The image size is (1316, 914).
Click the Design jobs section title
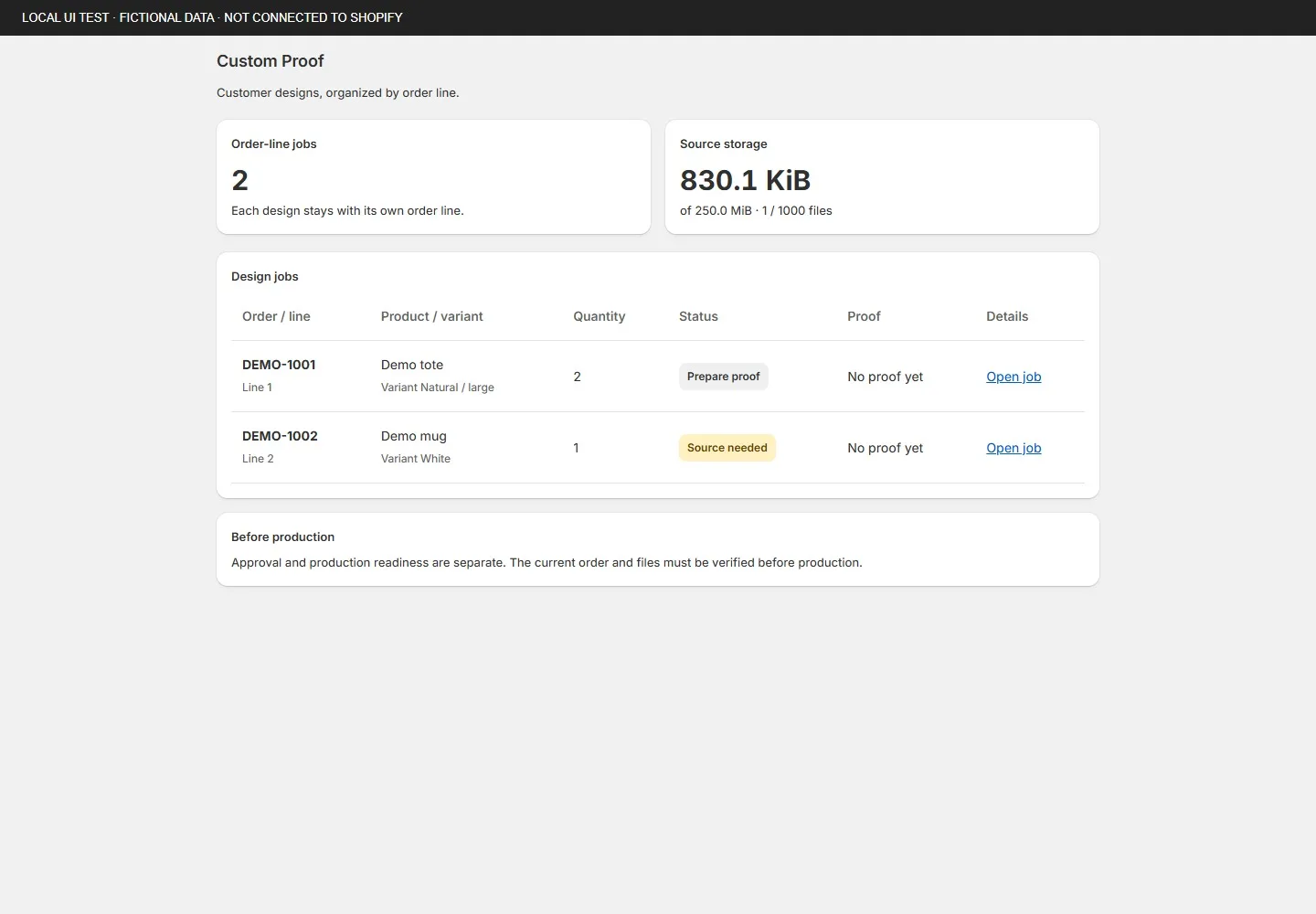[265, 276]
